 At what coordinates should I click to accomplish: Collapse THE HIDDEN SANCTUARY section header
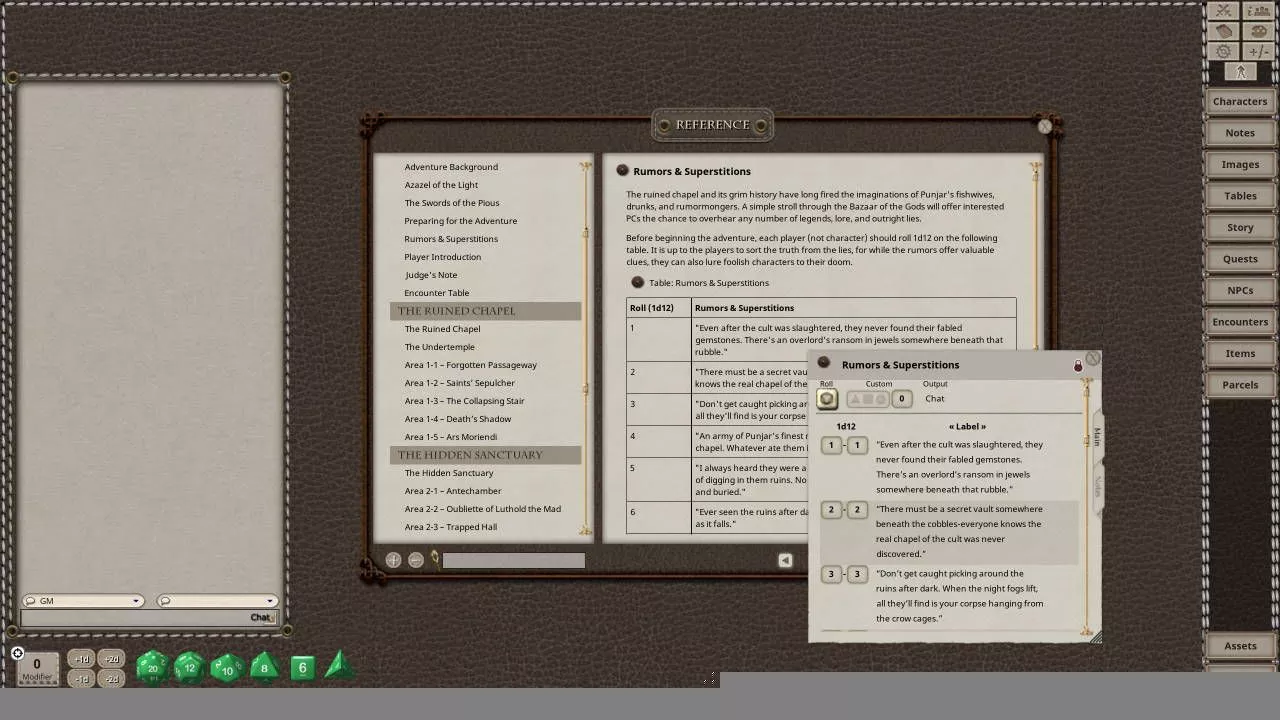[486, 455]
